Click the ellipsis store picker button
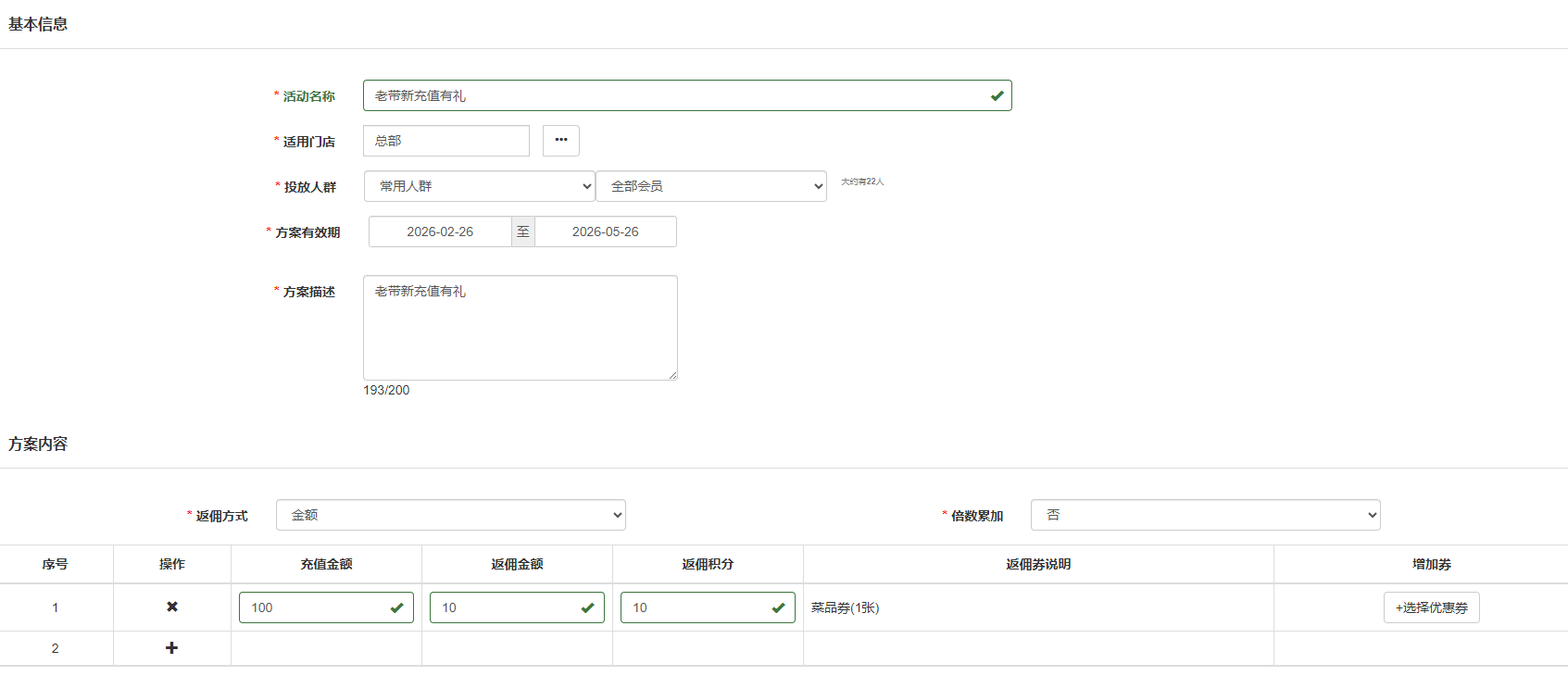 tap(560, 141)
